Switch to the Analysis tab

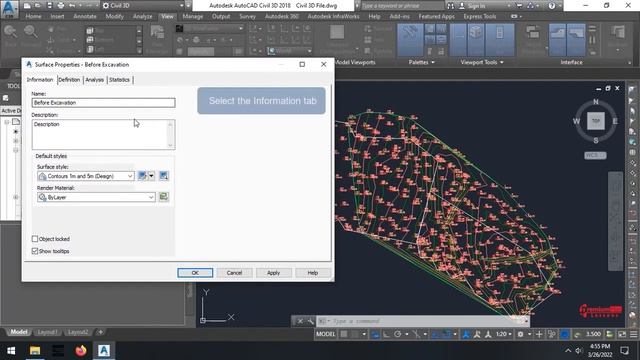point(94,80)
